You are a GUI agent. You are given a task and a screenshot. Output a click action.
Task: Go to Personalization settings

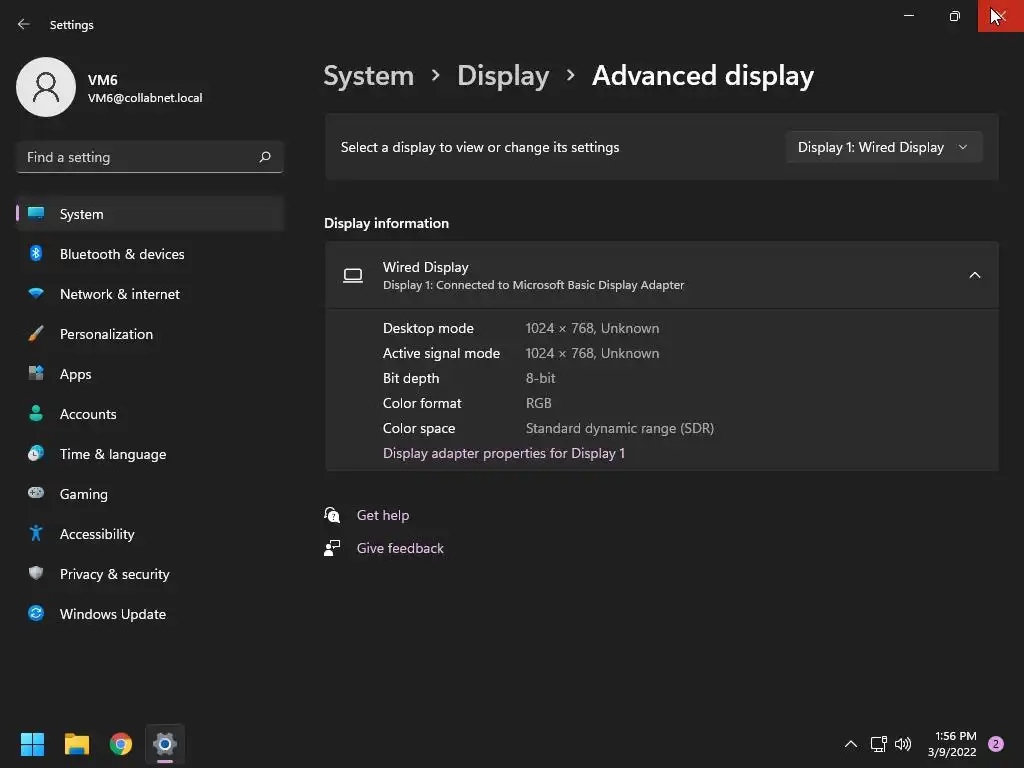pyautogui.click(x=150, y=334)
